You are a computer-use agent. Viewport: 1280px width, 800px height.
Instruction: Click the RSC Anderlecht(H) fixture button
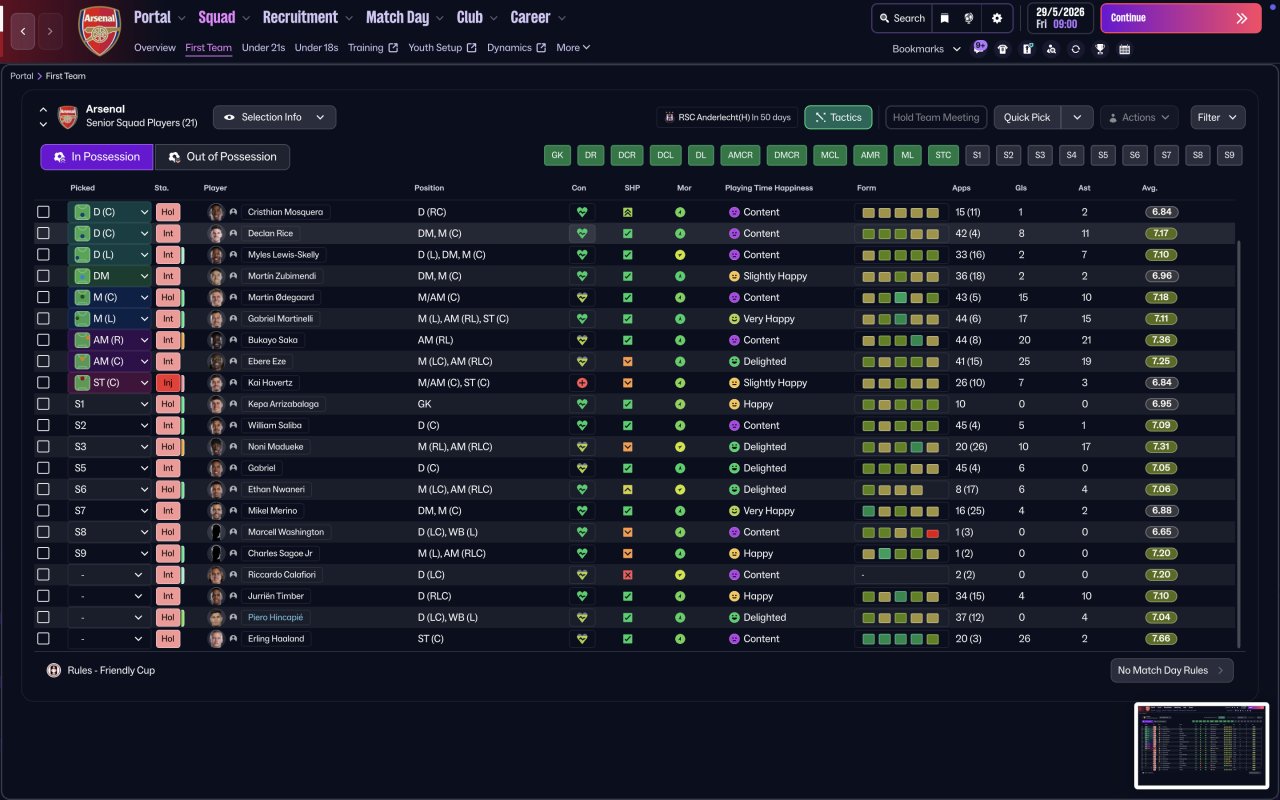point(726,117)
